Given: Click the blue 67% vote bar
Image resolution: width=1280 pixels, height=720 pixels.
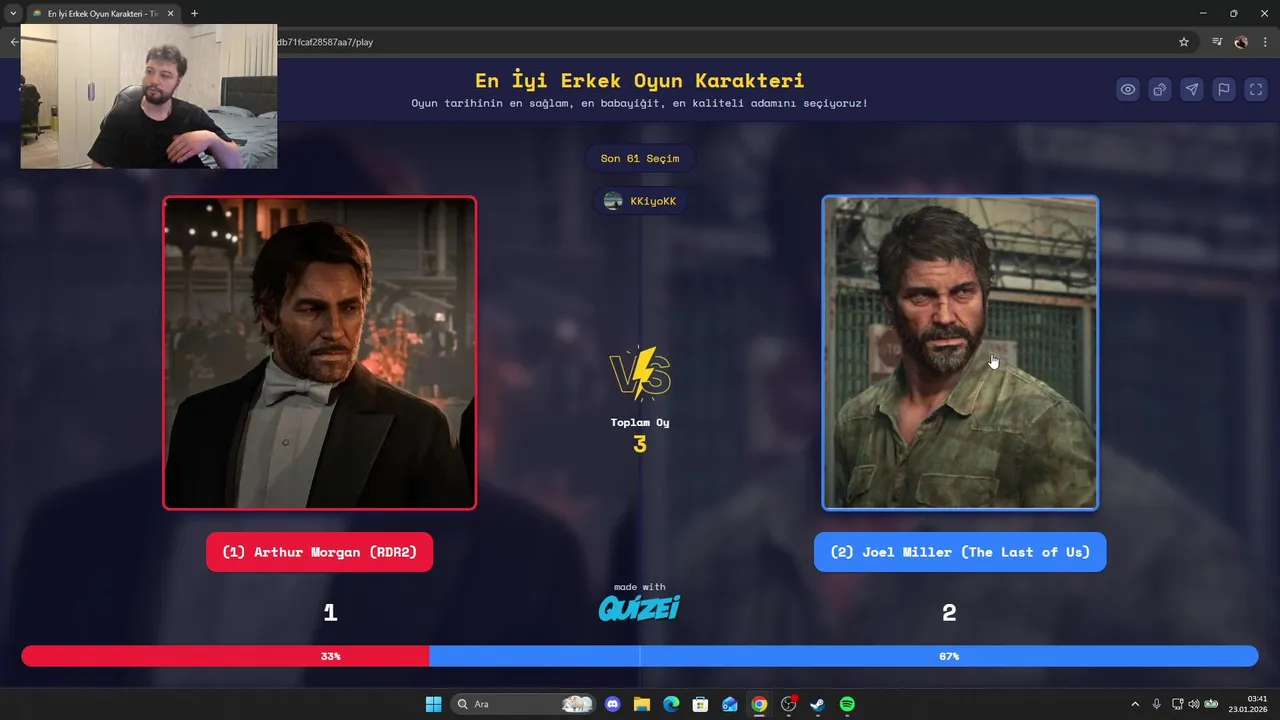Looking at the screenshot, I should pyautogui.click(x=843, y=656).
